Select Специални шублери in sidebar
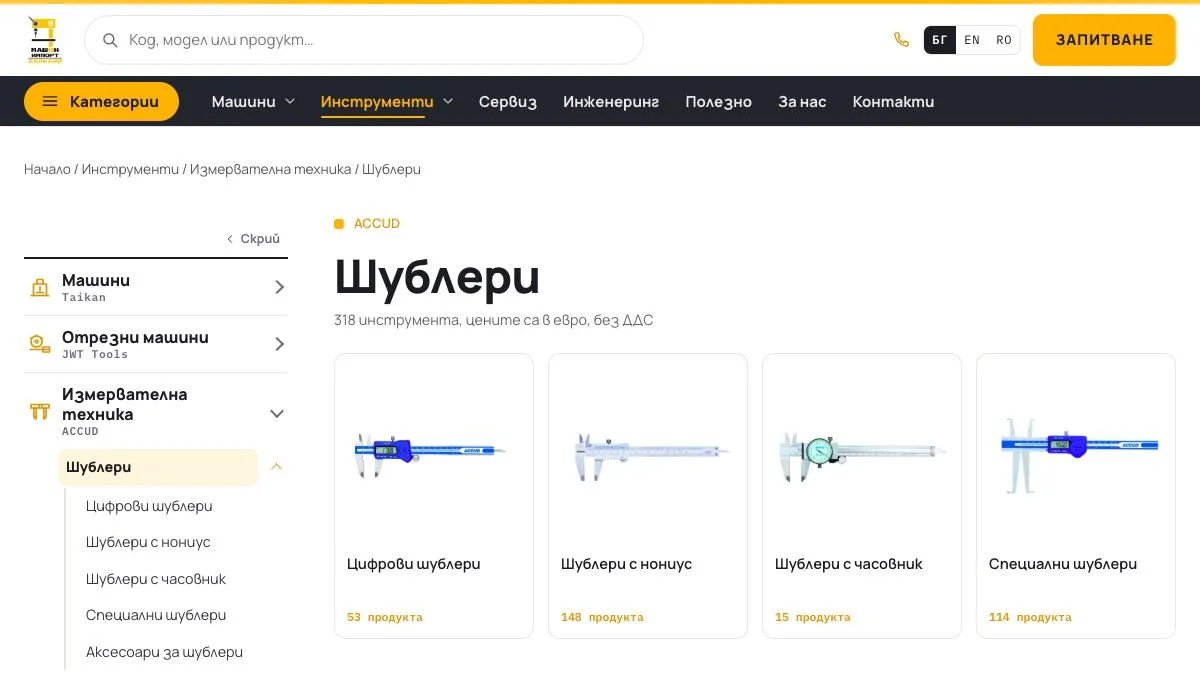 tap(156, 615)
